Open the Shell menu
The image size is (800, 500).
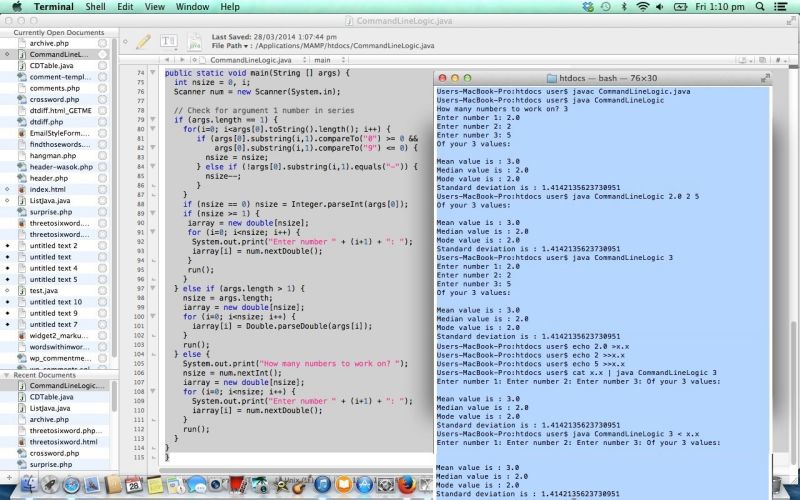tap(95, 7)
